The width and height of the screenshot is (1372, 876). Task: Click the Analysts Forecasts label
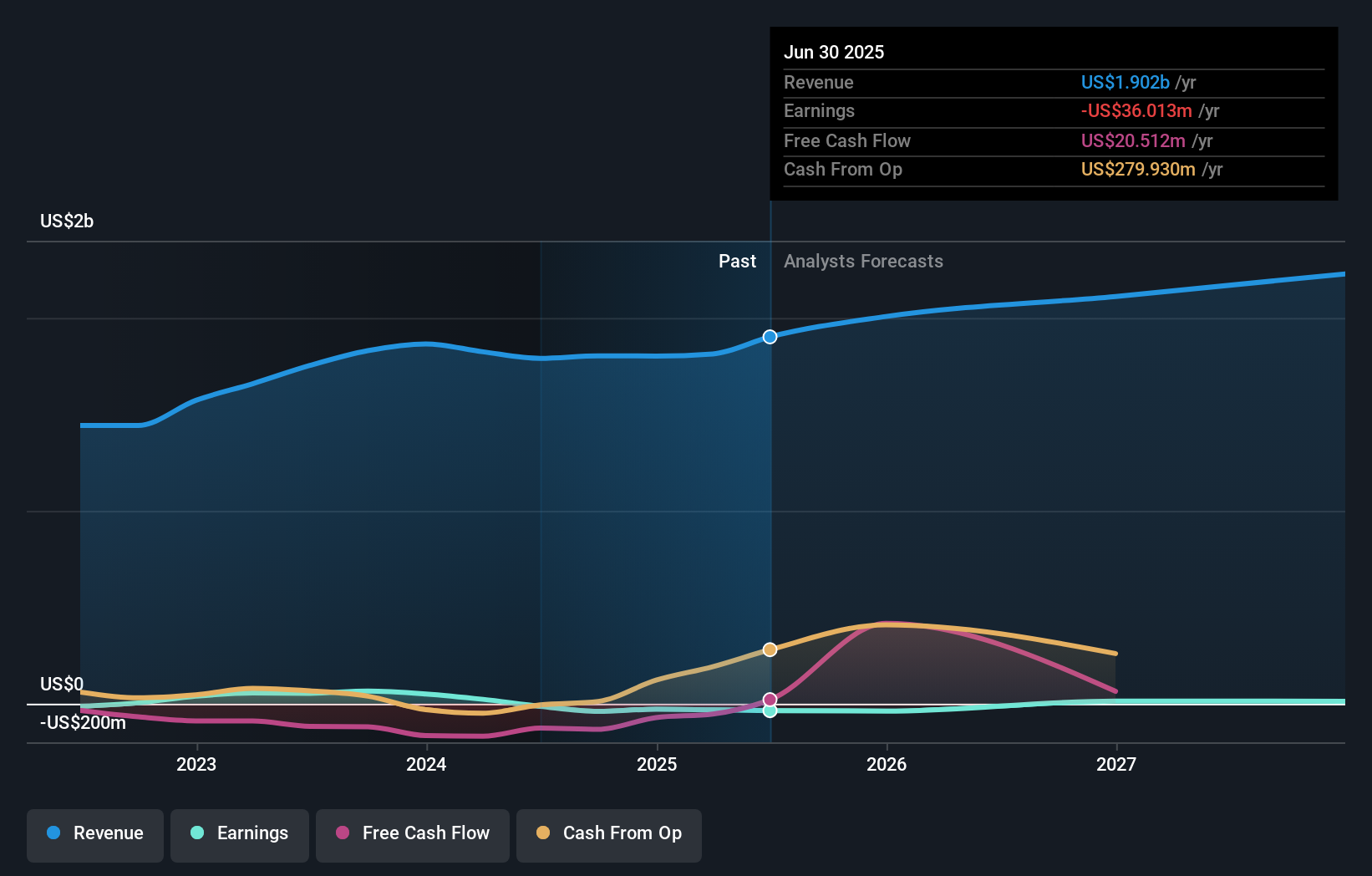click(x=863, y=262)
